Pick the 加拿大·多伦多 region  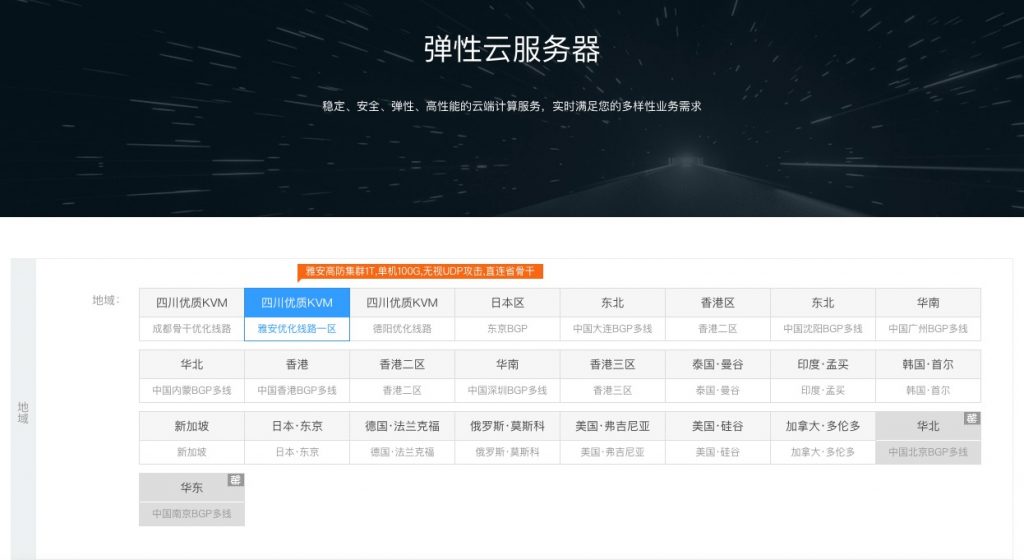click(x=823, y=438)
